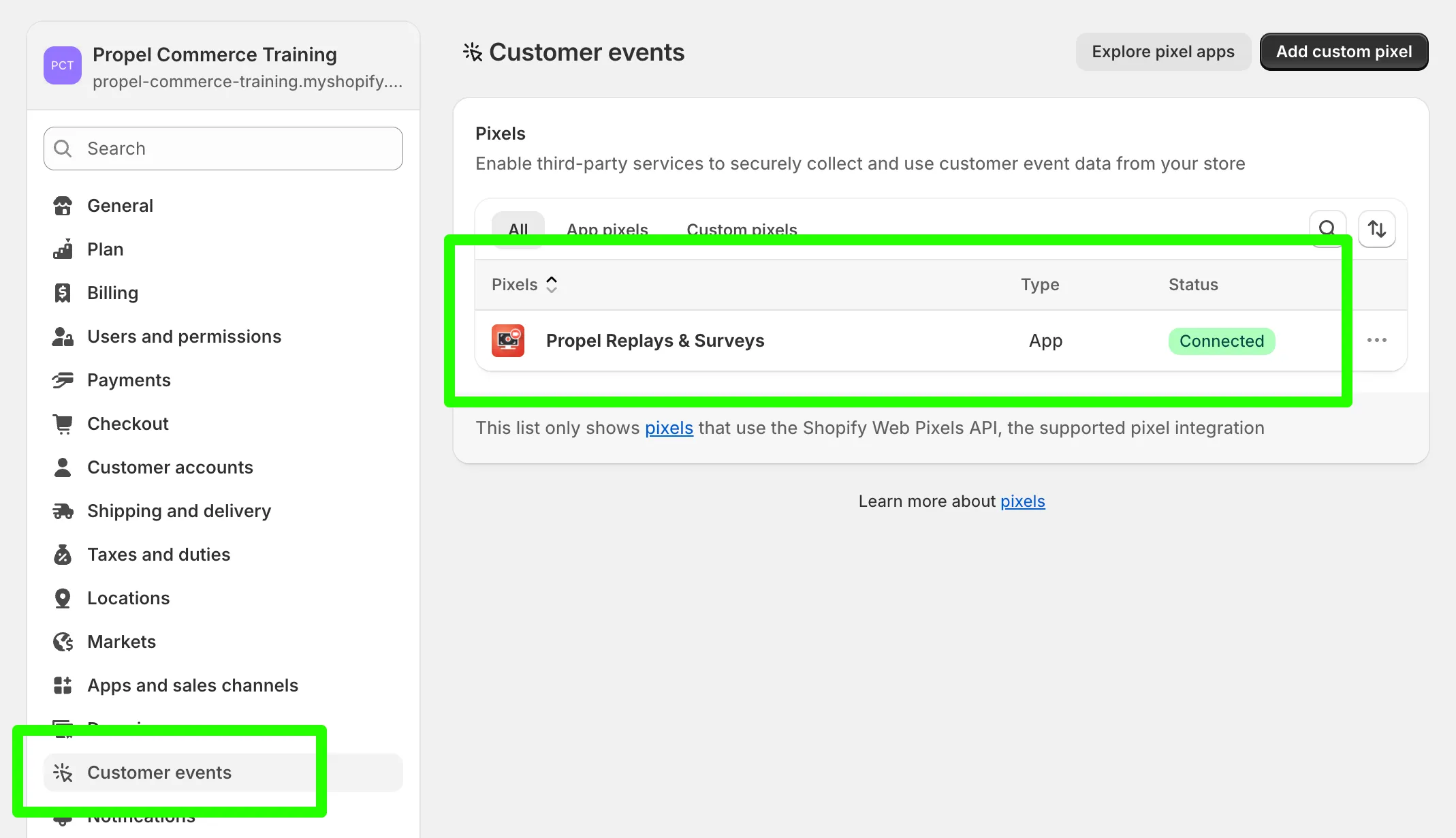Click the Type column header
This screenshot has width=1456, height=838.
(x=1040, y=285)
